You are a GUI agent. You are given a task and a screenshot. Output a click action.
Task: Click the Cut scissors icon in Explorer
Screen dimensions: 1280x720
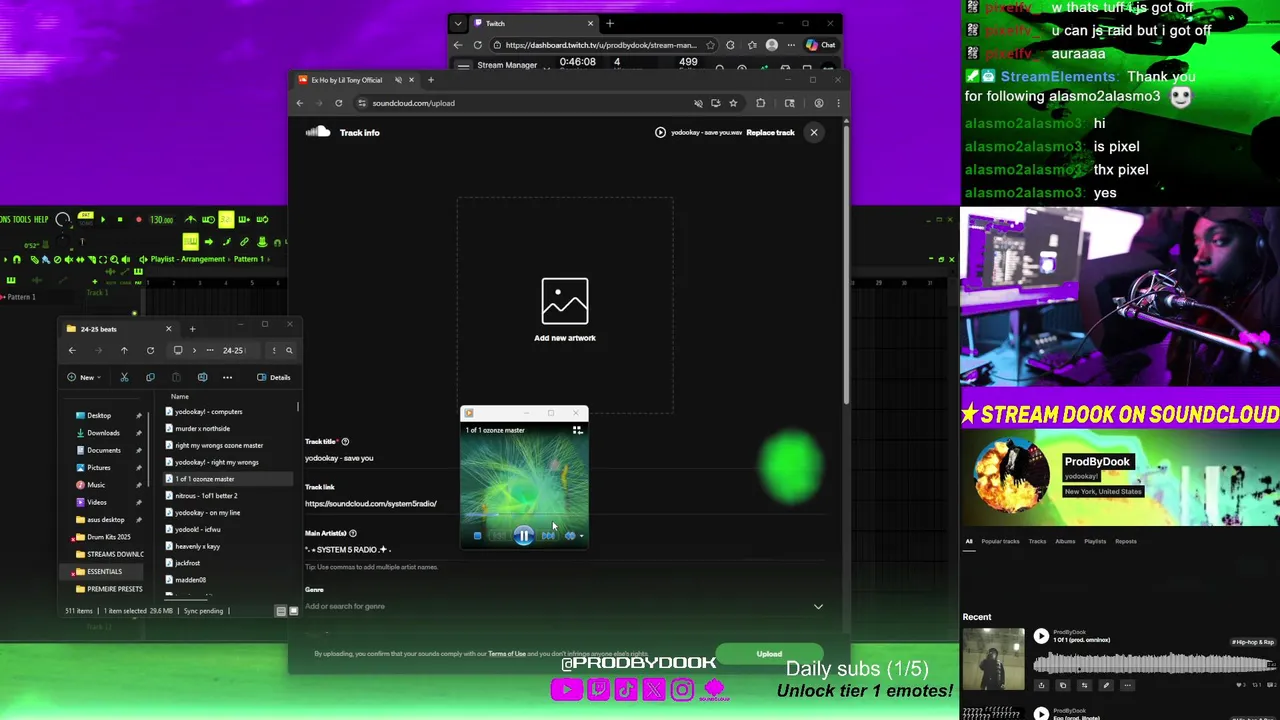(x=124, y=377)
